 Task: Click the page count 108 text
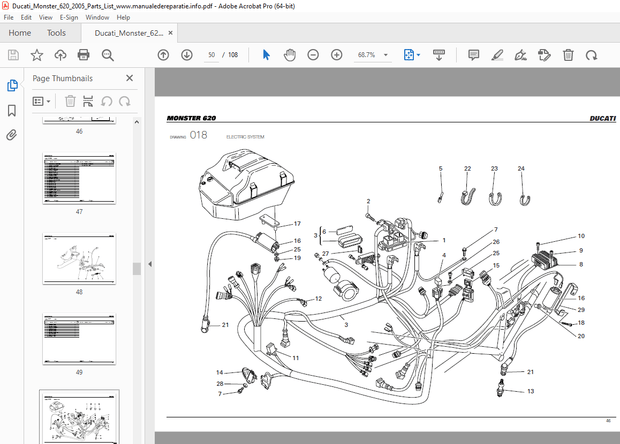(233, 55)
